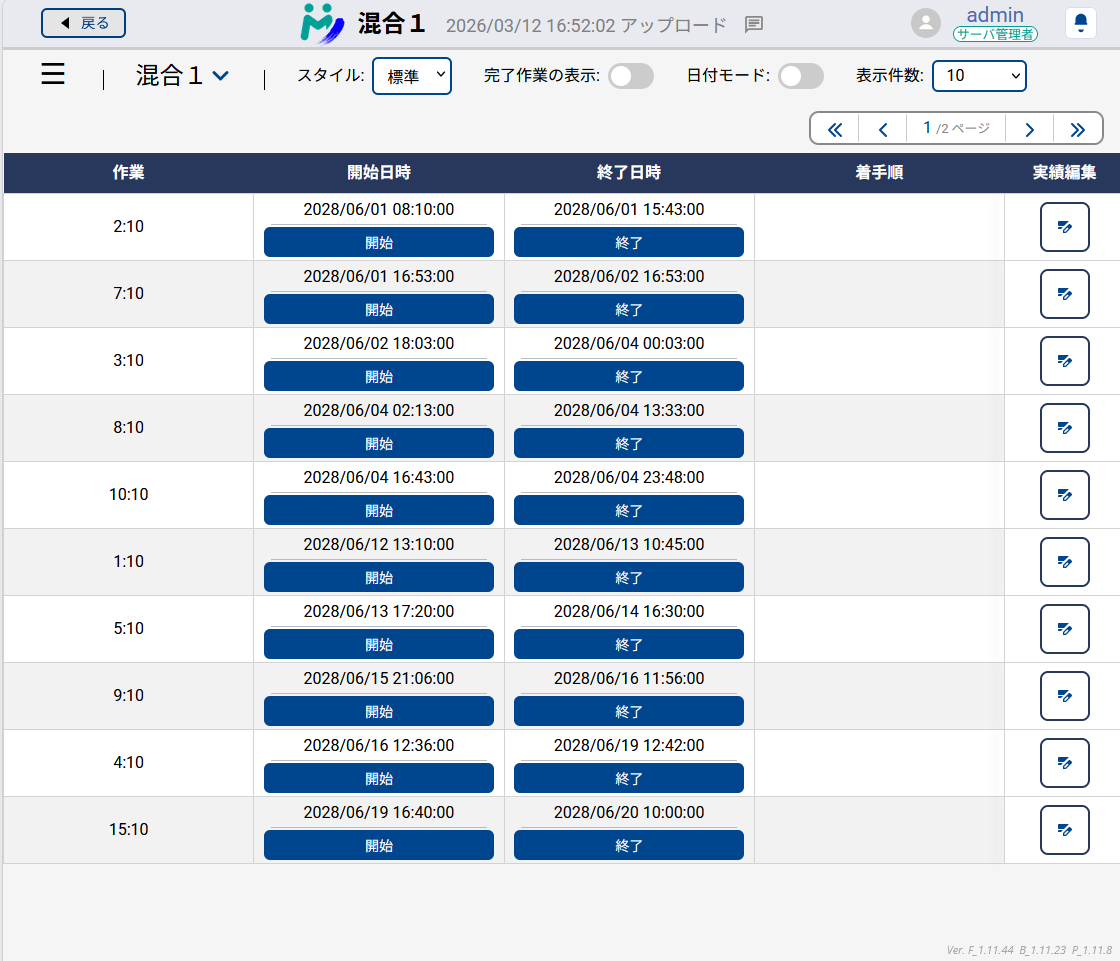The height and width of the screenshot is (961, 1120).
Task: Click the app logo next to 混合1
Action: point(322,24)
